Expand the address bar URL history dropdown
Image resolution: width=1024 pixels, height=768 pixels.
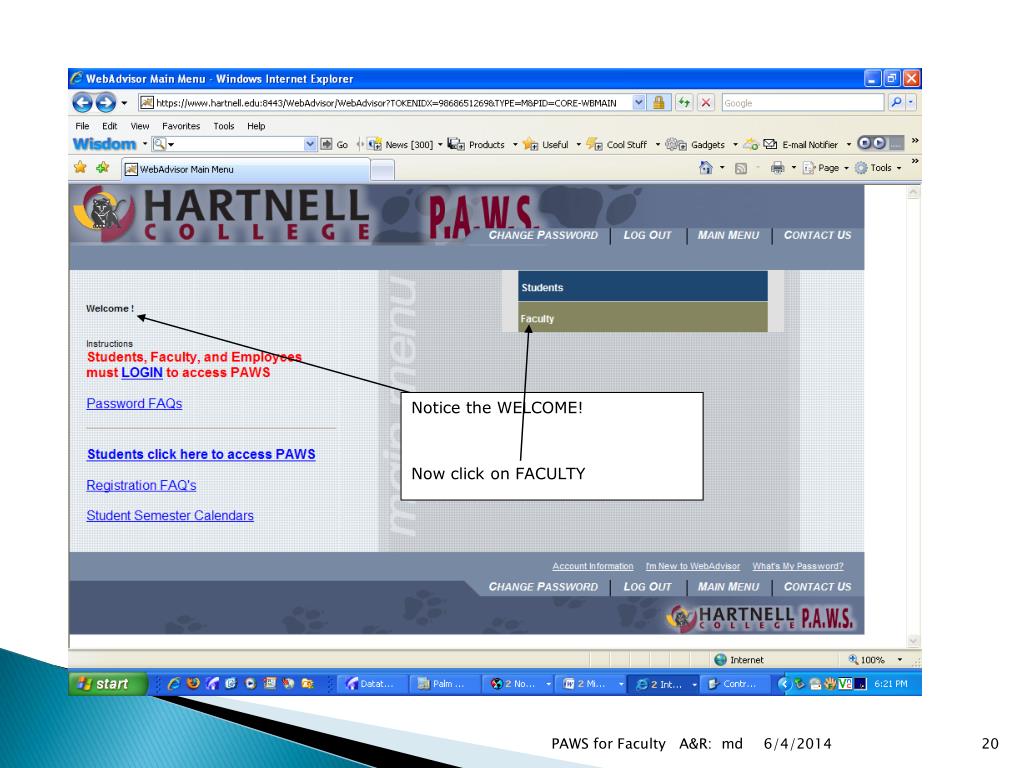click(x=639, y=103)
